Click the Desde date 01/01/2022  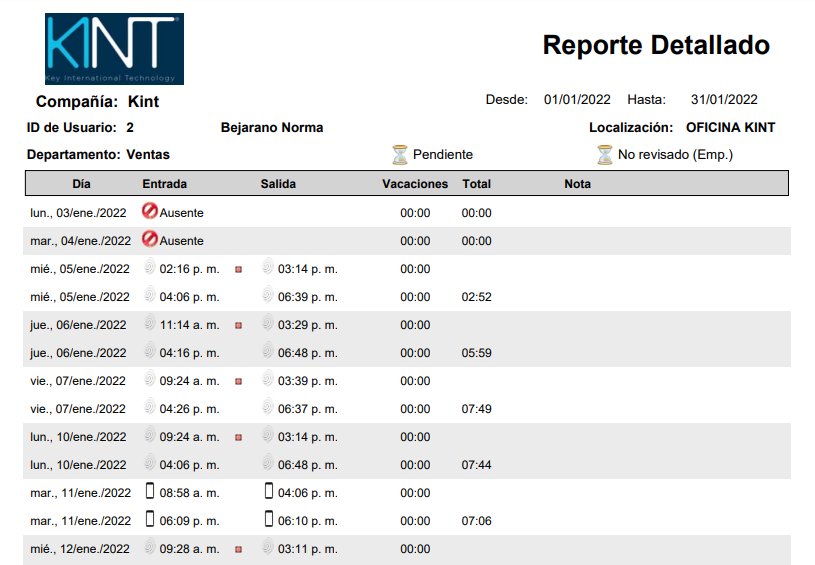[577, 100]
